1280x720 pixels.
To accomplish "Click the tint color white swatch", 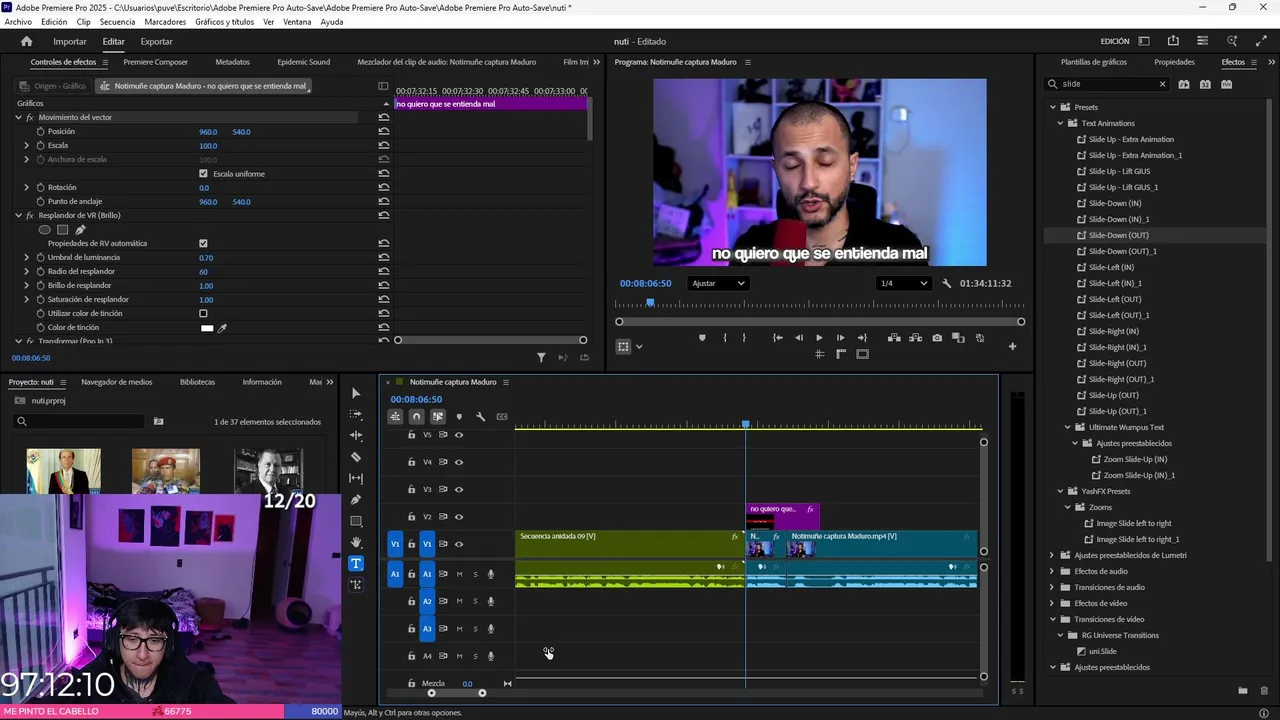I will click(207, 328).
